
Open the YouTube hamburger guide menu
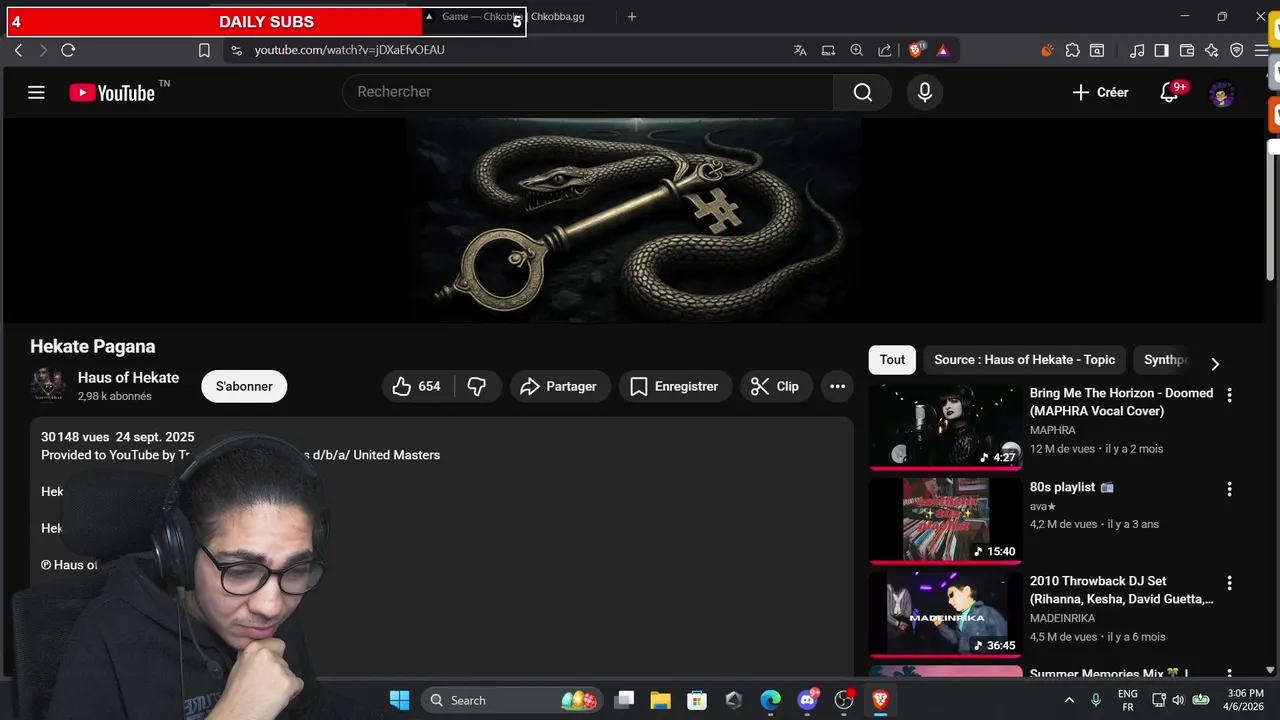36,93
